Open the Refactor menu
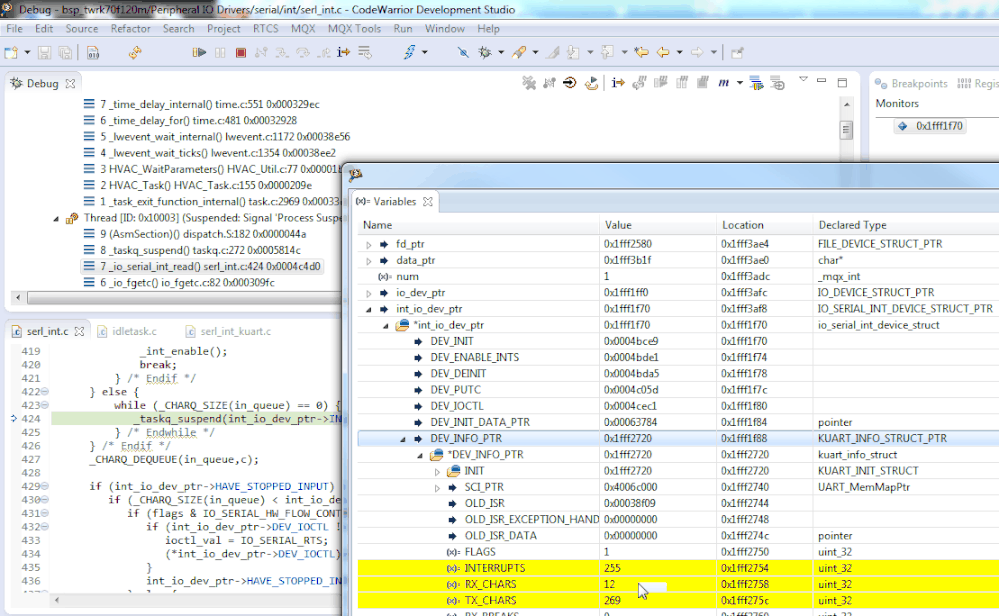 pos(130,28)
